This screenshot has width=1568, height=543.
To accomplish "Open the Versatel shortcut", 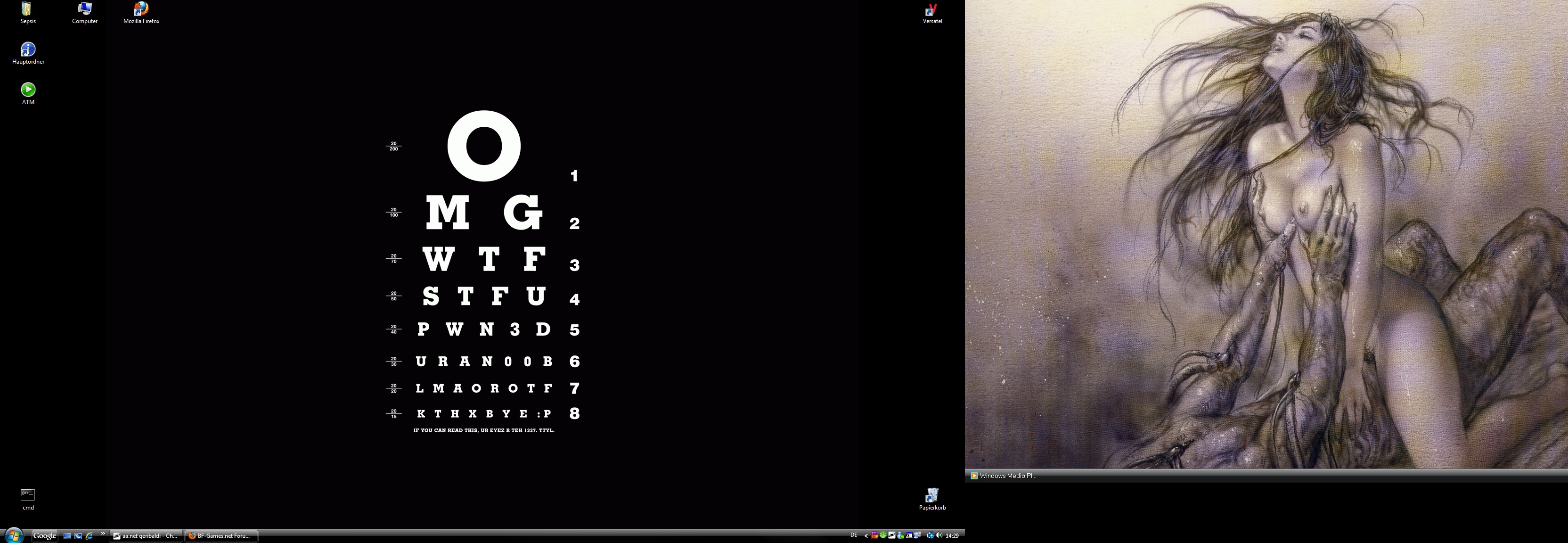I will (932, 13).
